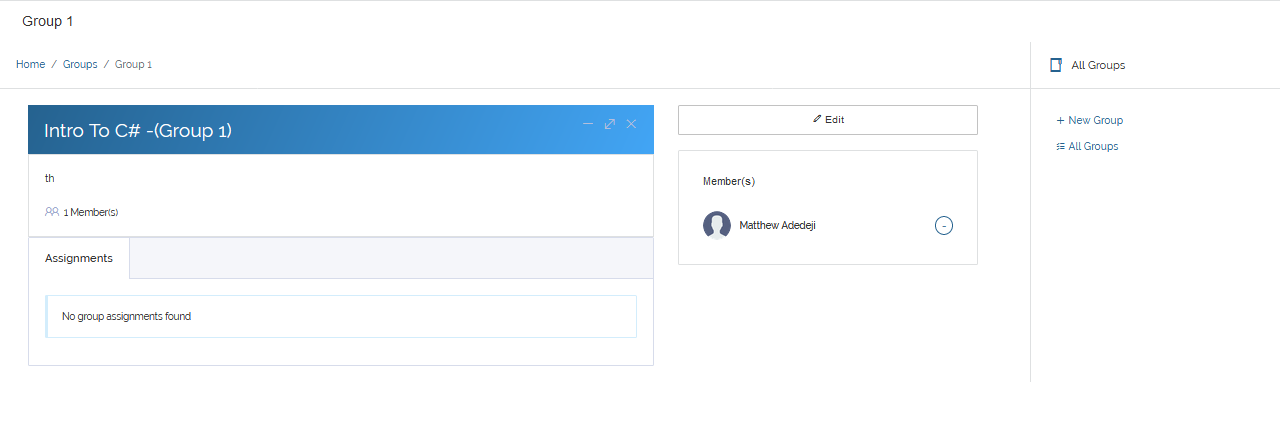The width and height of the screenshot is (1280, 441).
Task: Close the Intro To C# panel
Action: click(x=631, y=124)
